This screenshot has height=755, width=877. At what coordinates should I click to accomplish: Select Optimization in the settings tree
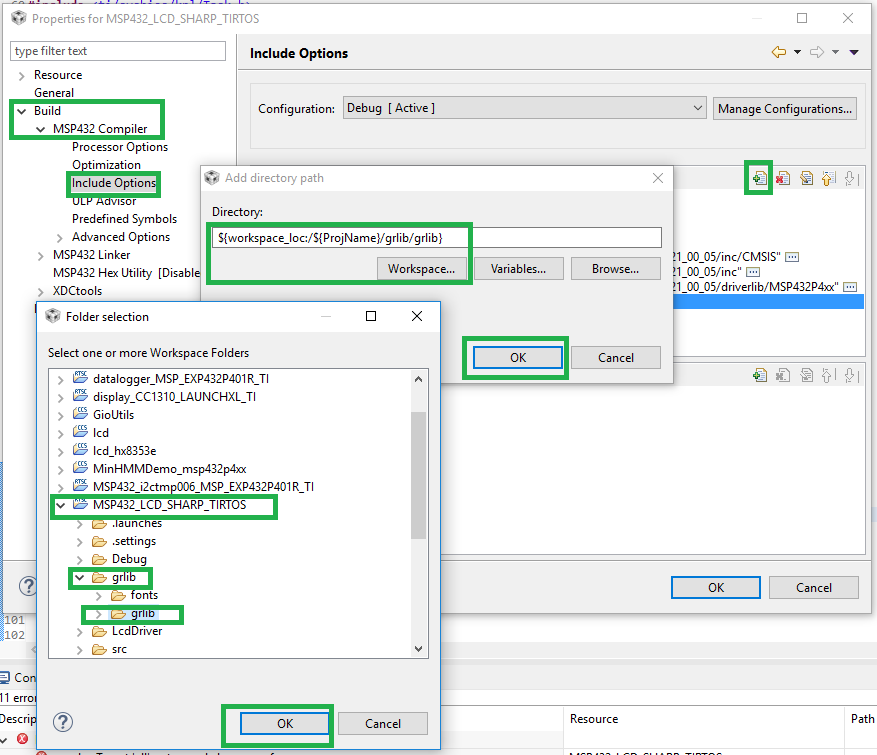tap(106, 165)
